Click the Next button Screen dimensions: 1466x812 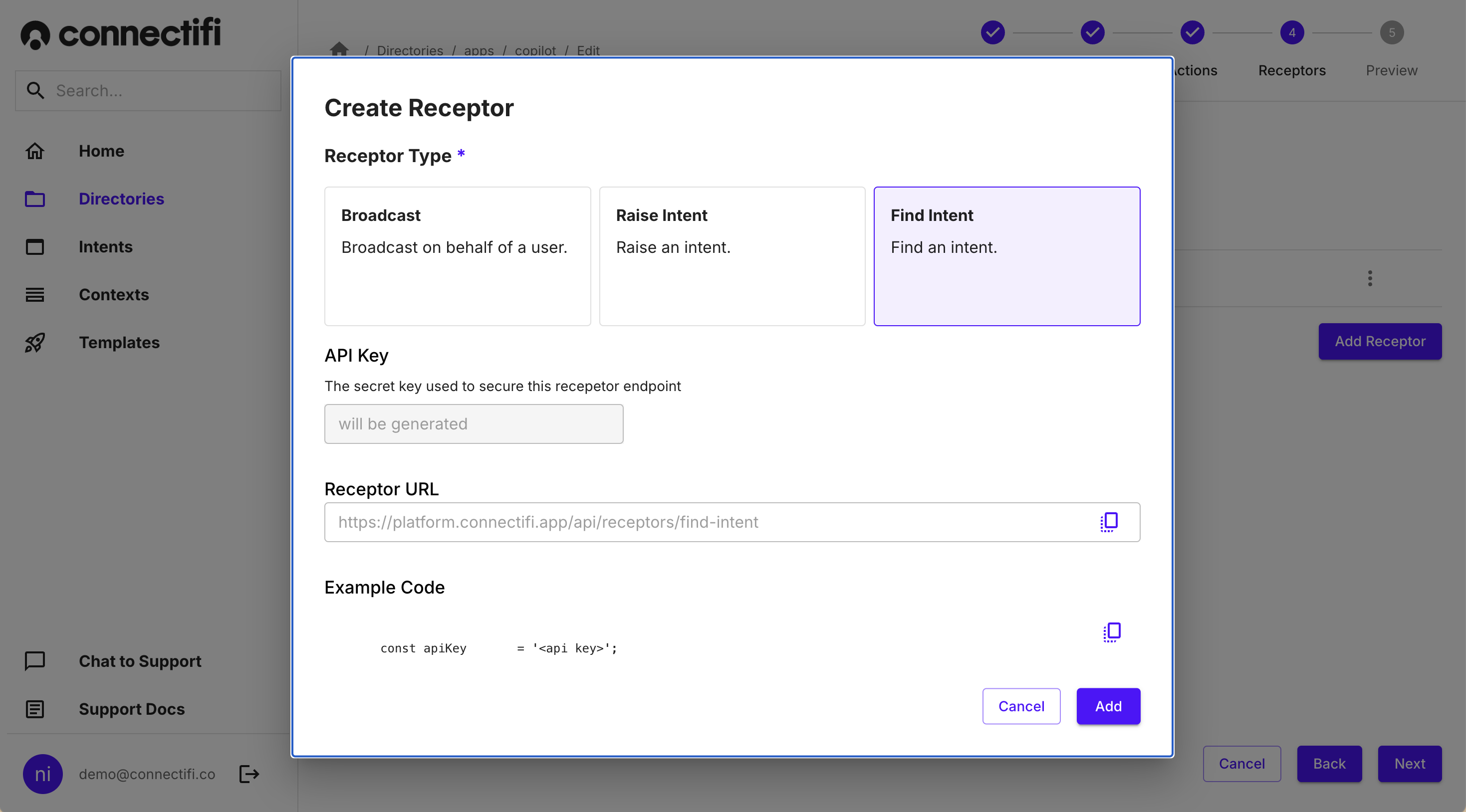pyautogui.click(x=1409, y=764)
